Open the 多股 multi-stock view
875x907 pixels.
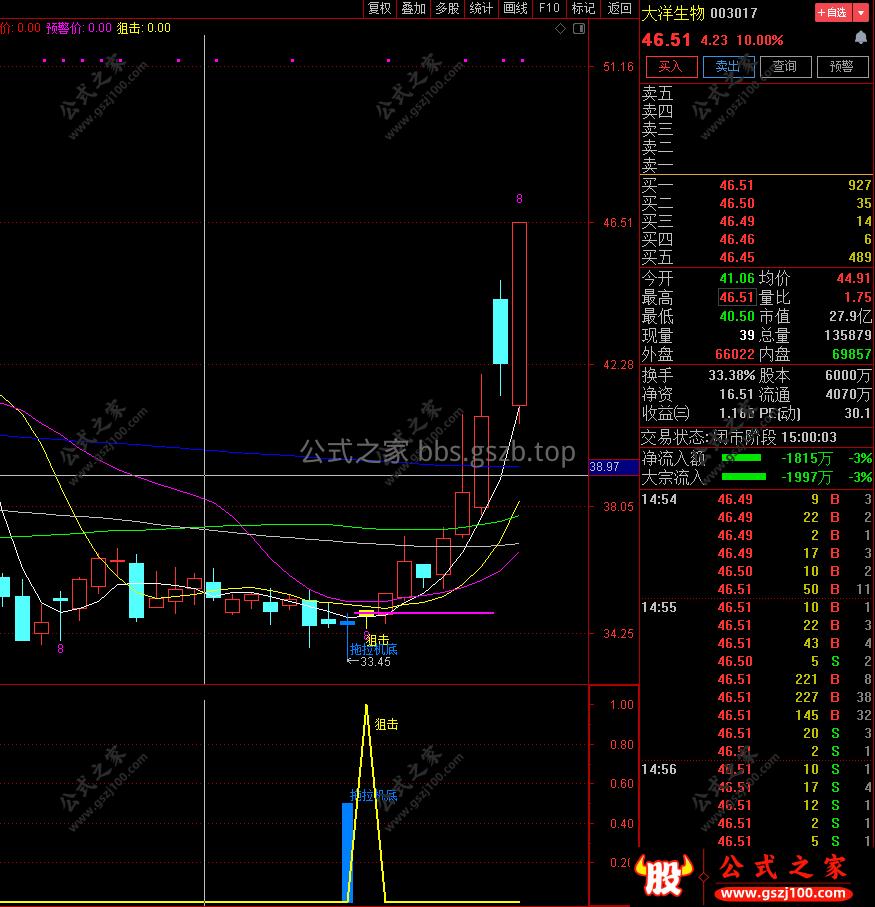pos(447,8)
